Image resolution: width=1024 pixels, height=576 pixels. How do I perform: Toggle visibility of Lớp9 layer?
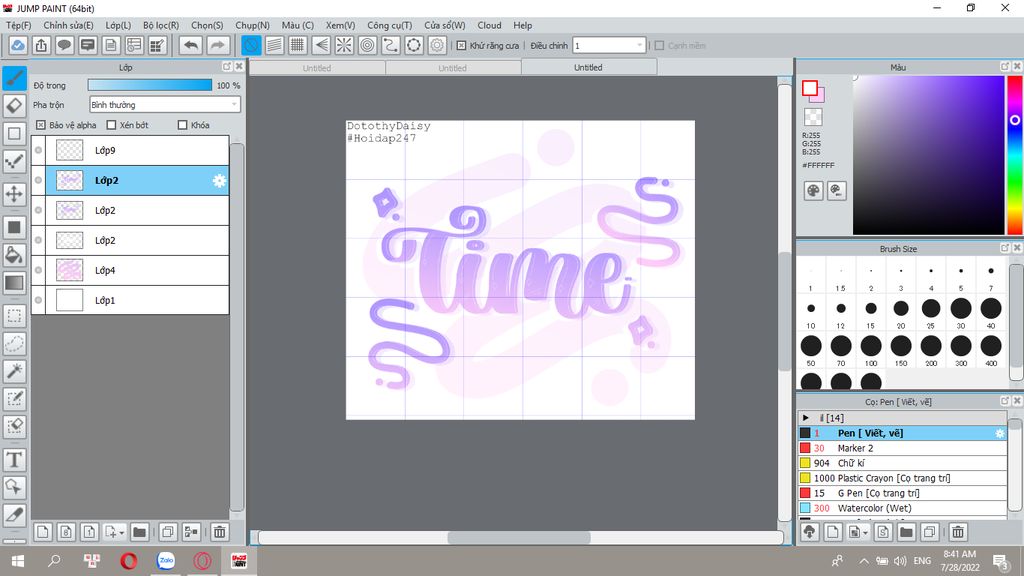(39, 150)
